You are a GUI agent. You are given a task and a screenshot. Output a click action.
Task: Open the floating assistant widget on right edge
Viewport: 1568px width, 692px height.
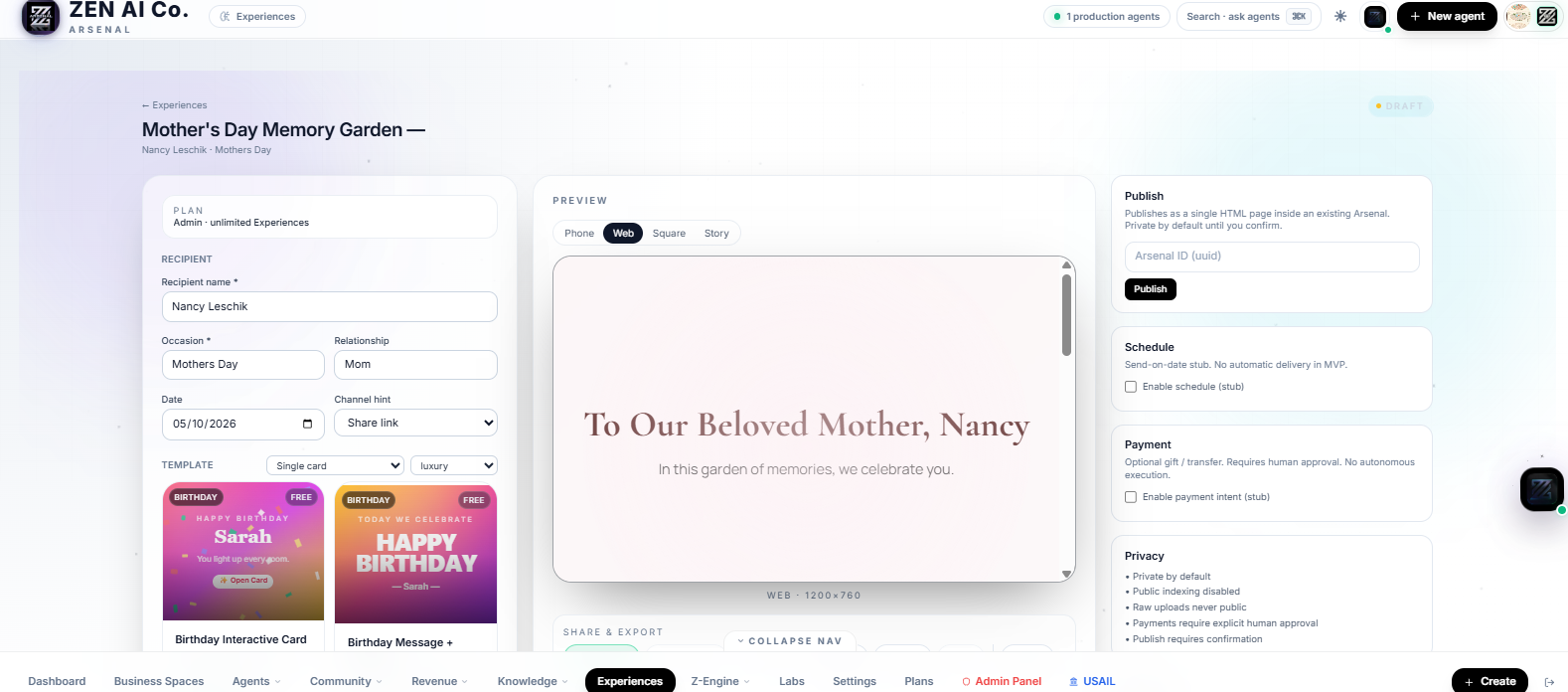(x=1542, y=489)
